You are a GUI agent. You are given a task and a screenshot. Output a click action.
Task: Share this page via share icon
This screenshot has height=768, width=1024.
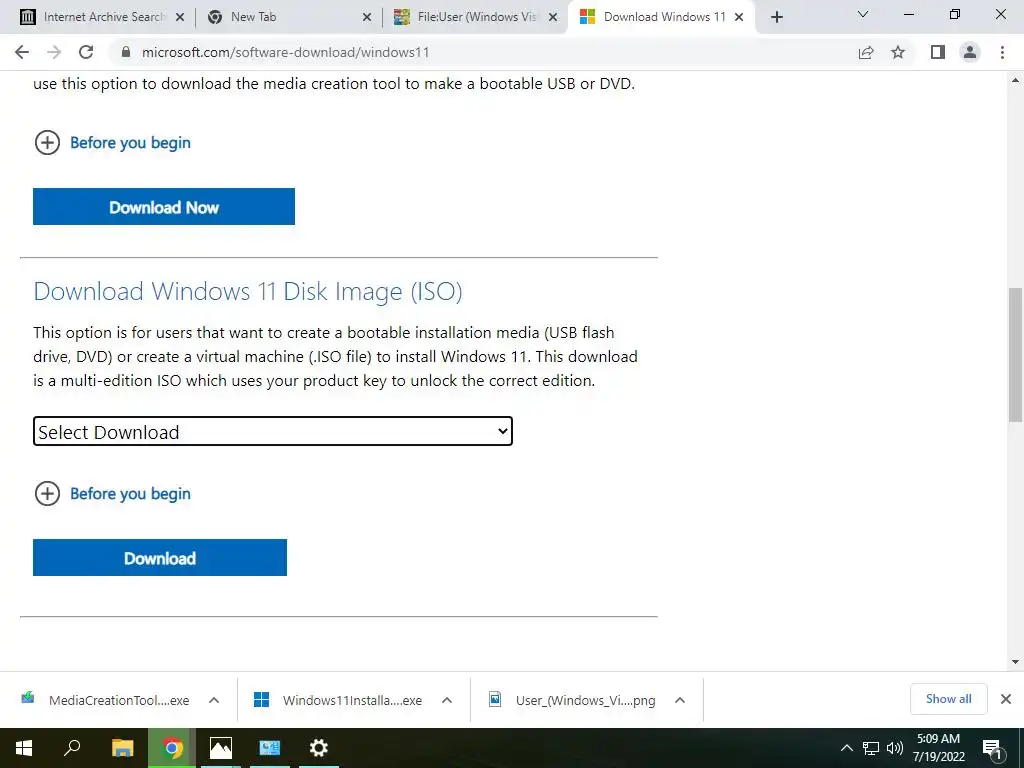[866, 52]
